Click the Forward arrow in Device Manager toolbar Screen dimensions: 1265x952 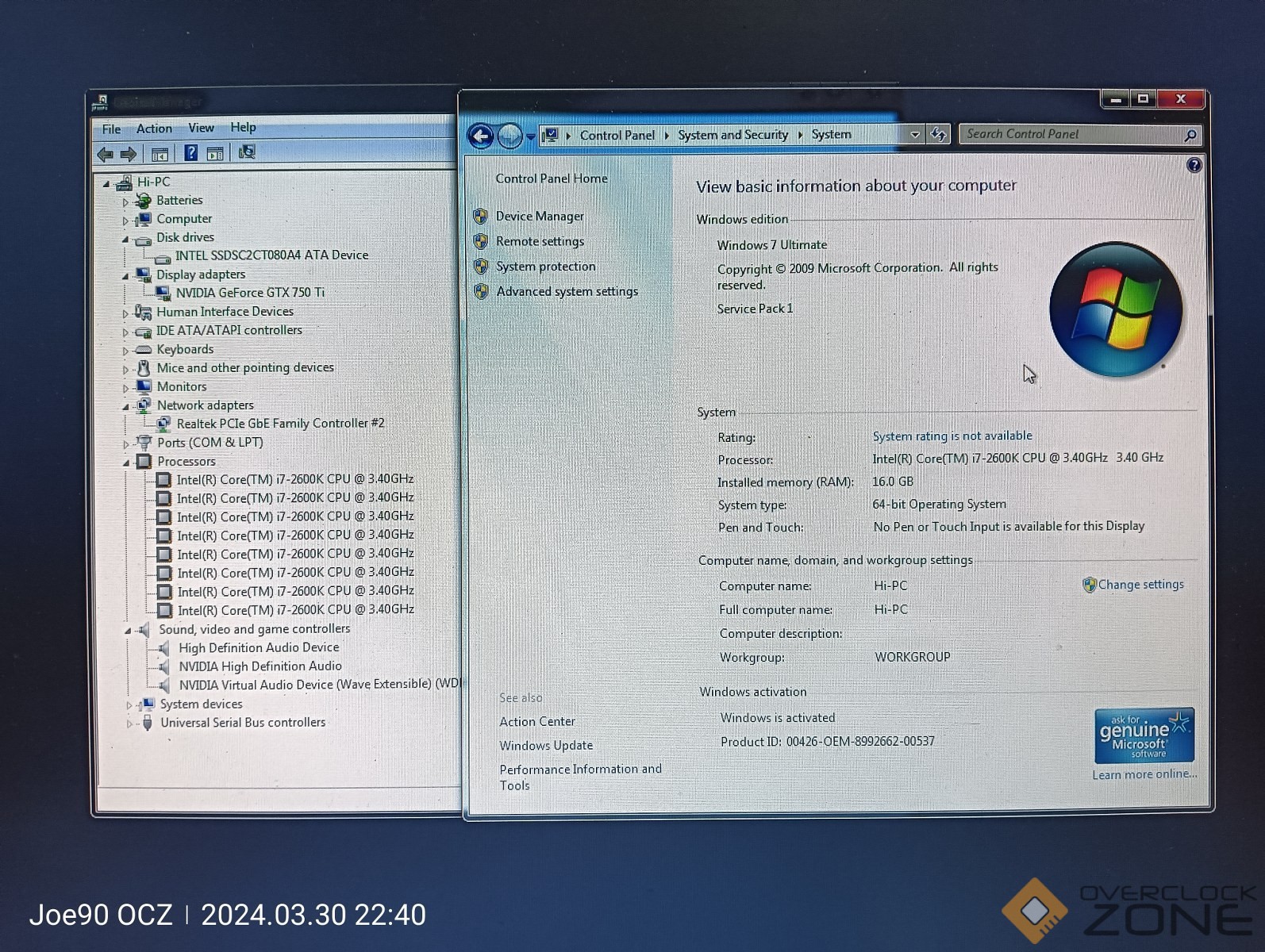tap(128, 154)
